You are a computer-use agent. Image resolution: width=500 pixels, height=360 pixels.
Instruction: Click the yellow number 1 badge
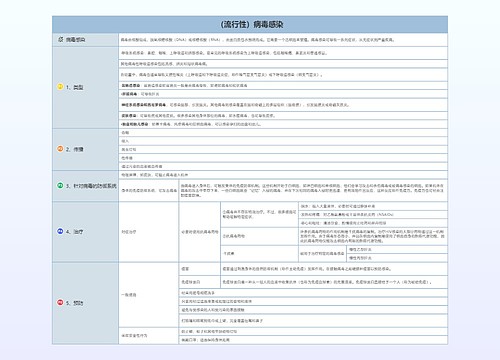tap(60, 87)
